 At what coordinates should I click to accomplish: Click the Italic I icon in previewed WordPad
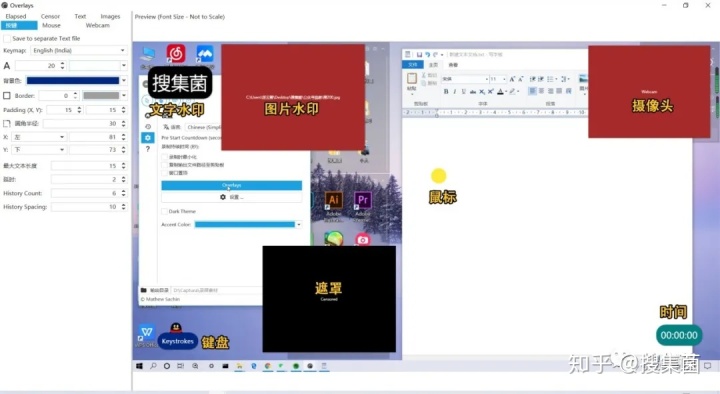tap(455, 91)
